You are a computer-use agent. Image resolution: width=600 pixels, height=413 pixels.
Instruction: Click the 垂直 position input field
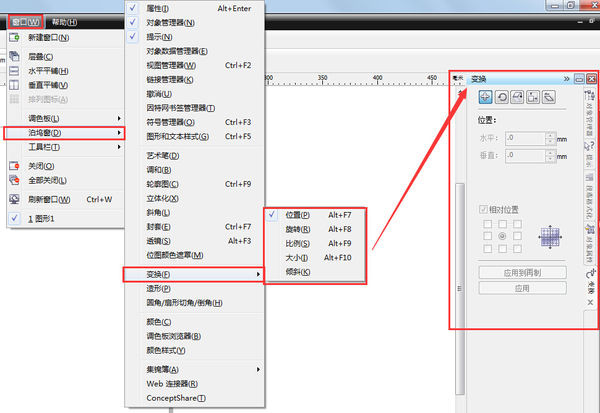point(526,156)
